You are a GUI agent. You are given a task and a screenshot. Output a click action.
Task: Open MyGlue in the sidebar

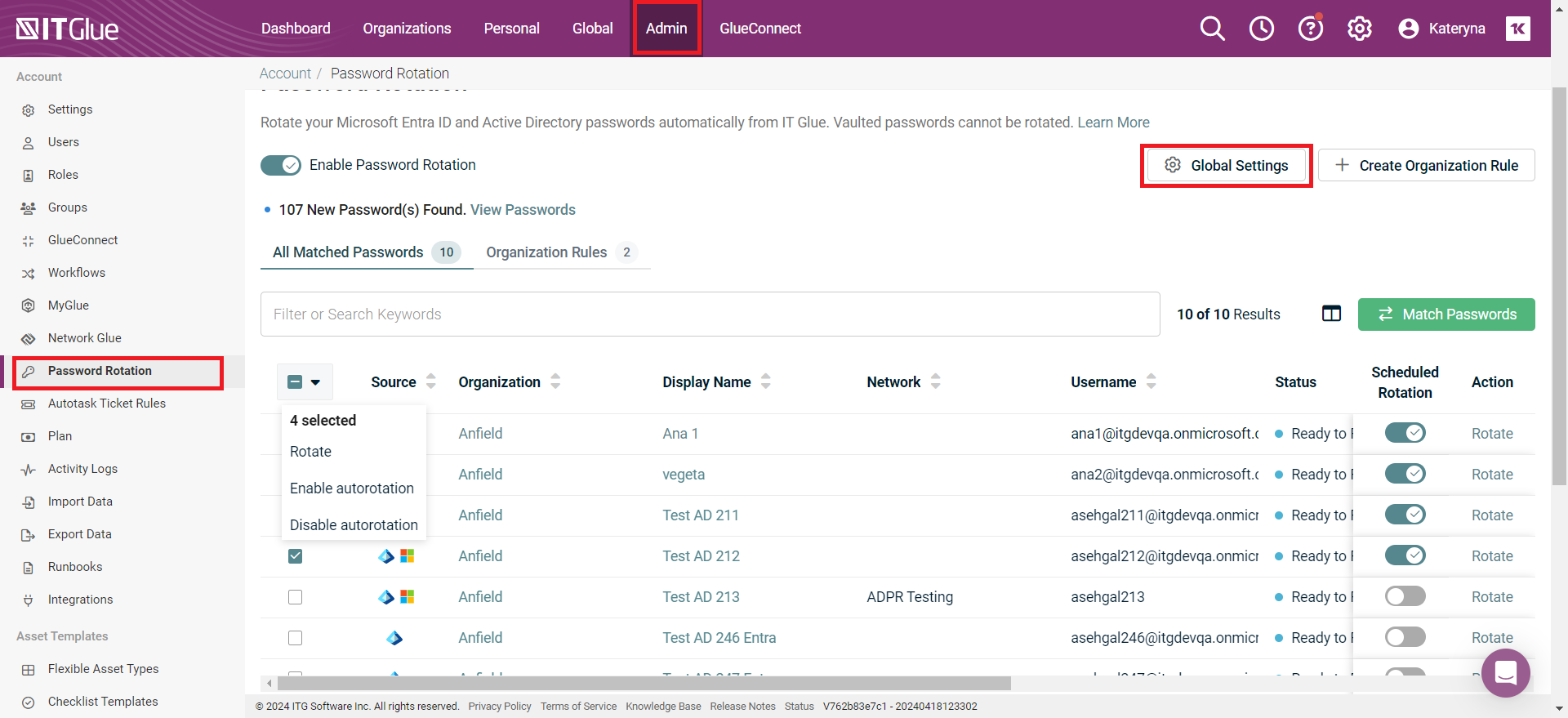coord(69,305)
